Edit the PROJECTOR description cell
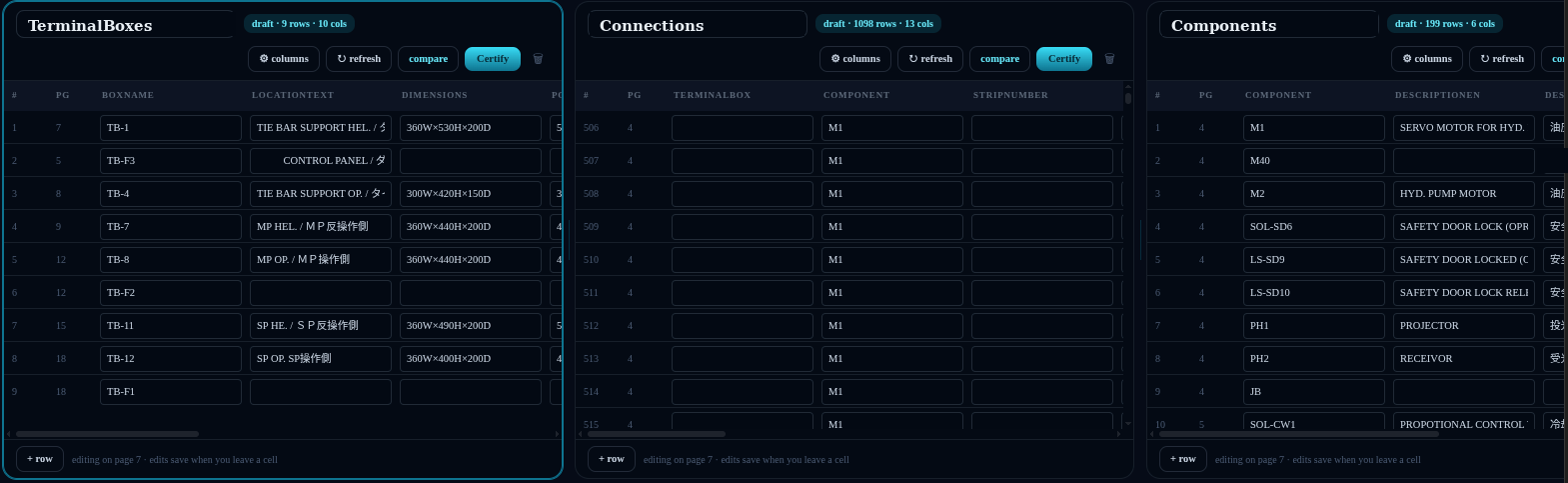 click(1464, 326)
